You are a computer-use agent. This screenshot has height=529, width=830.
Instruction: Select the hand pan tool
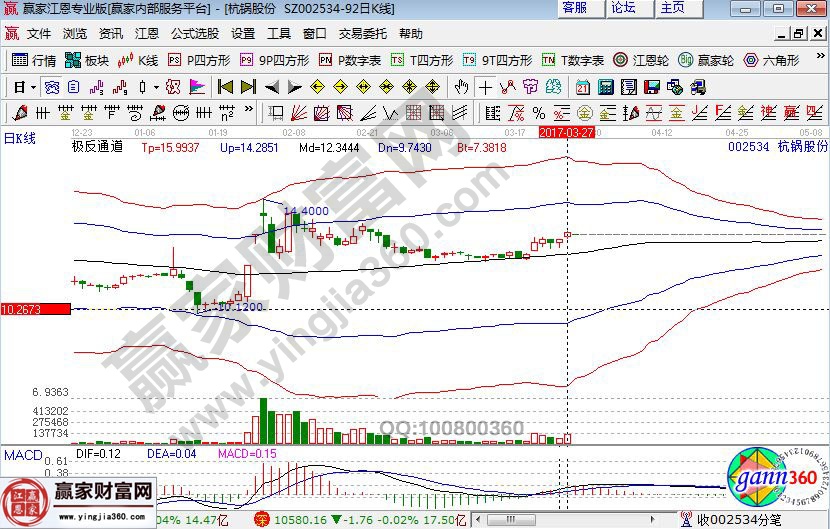(461, 87)
